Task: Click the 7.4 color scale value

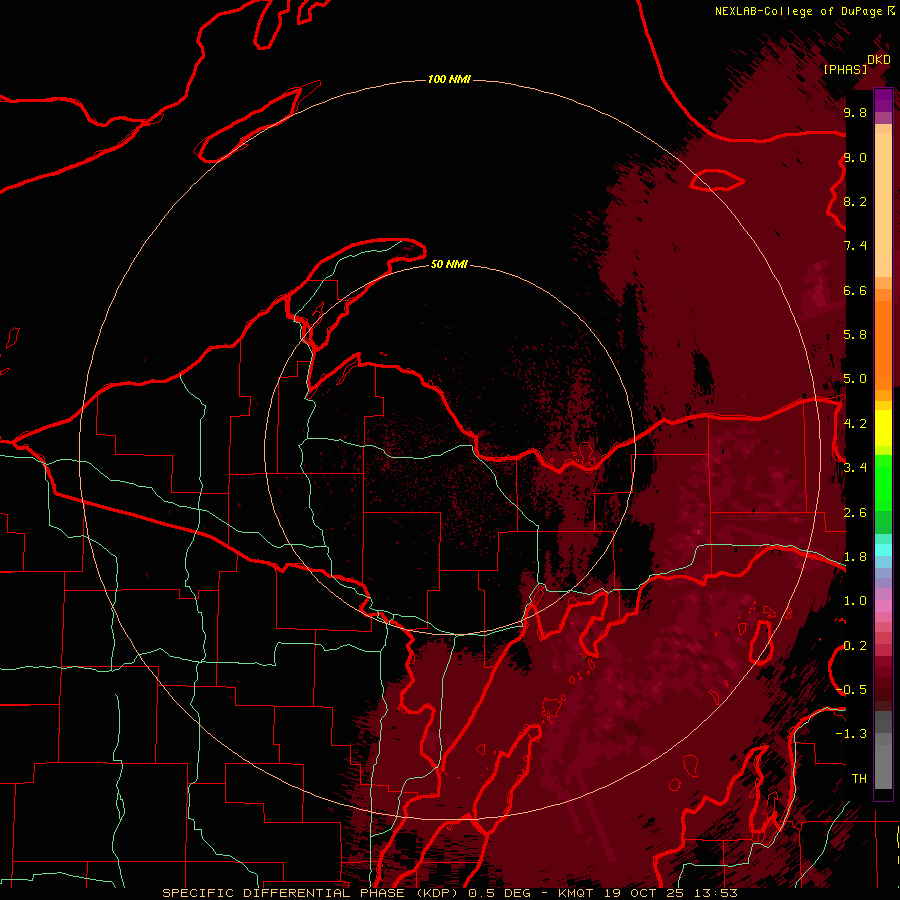Action: click(855, 246)
